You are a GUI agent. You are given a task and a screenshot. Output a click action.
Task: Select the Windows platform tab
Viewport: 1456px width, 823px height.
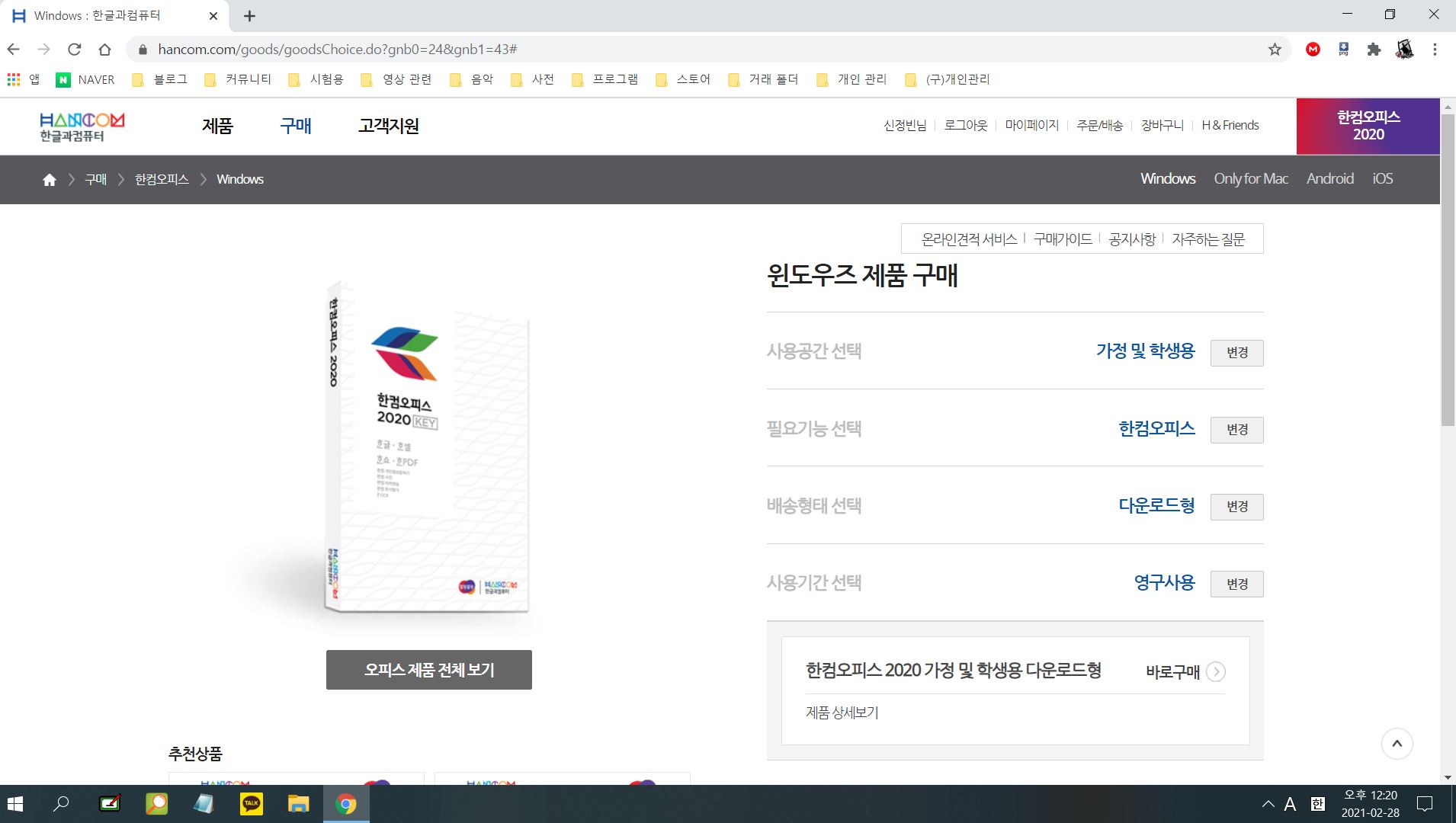pos(1168,179)
